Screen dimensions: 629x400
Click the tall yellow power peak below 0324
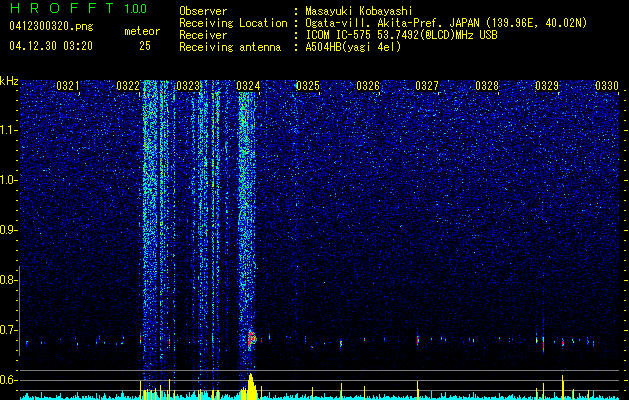click(x=251, y=386)
